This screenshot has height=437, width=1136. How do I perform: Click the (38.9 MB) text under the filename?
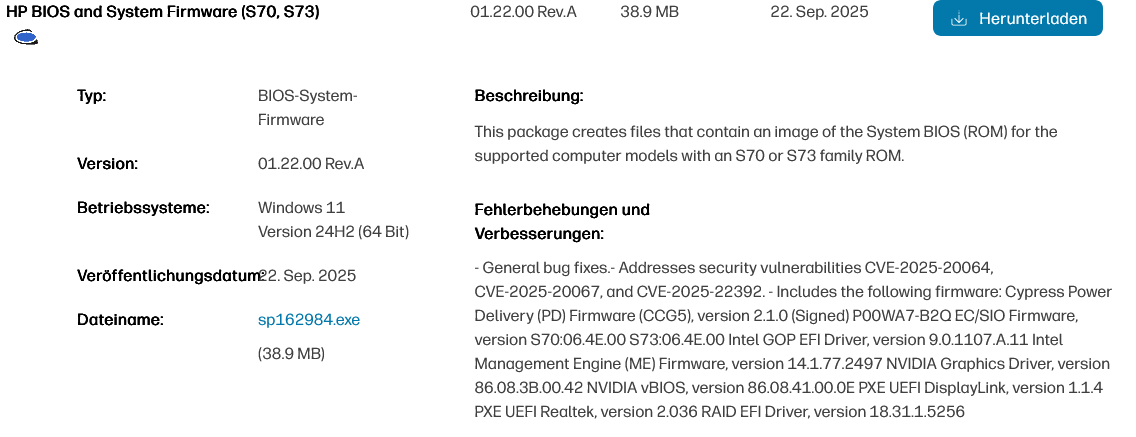tap(291, 354)
